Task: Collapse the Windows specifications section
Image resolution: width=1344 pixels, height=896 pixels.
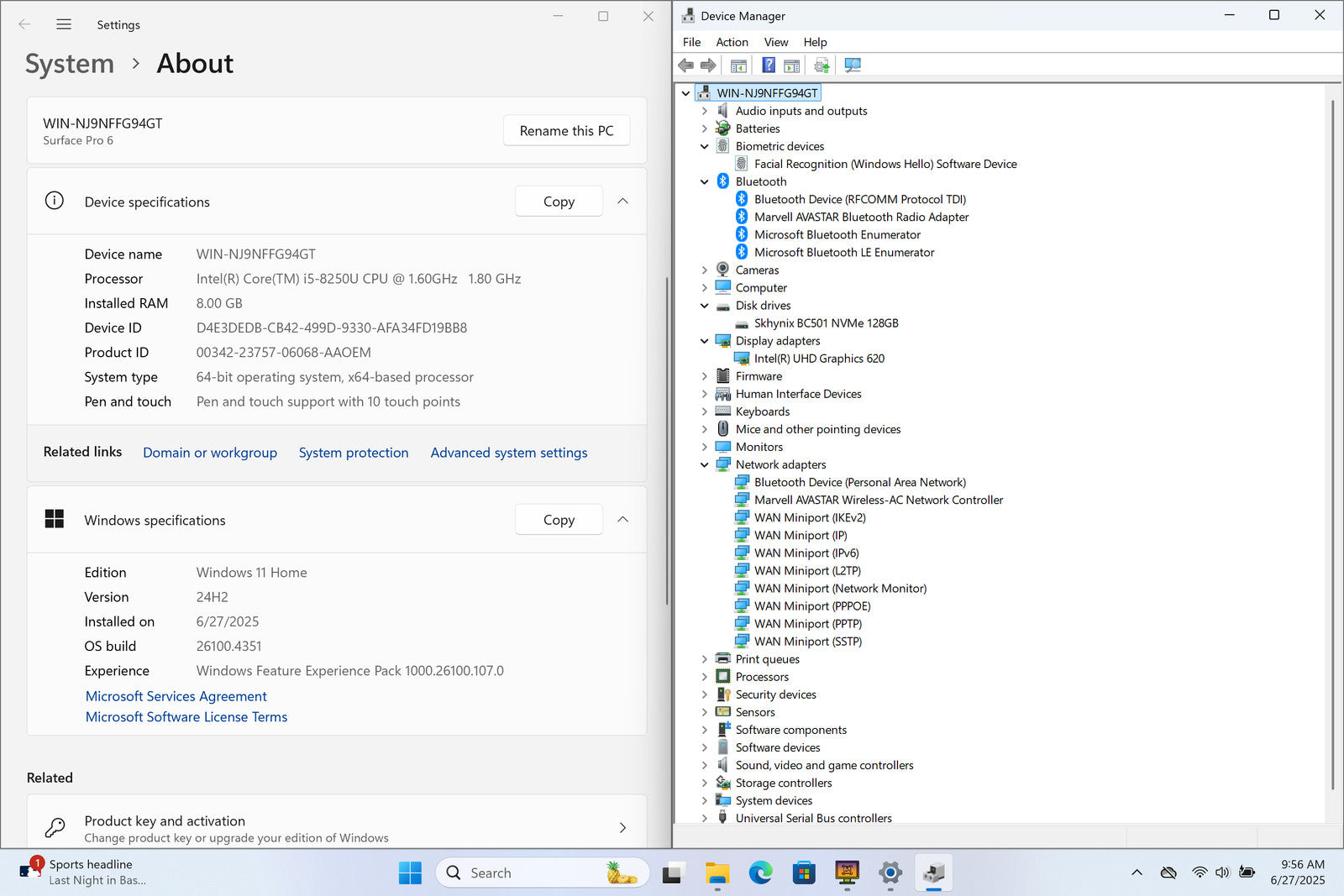Action: (x=622, y=520)
